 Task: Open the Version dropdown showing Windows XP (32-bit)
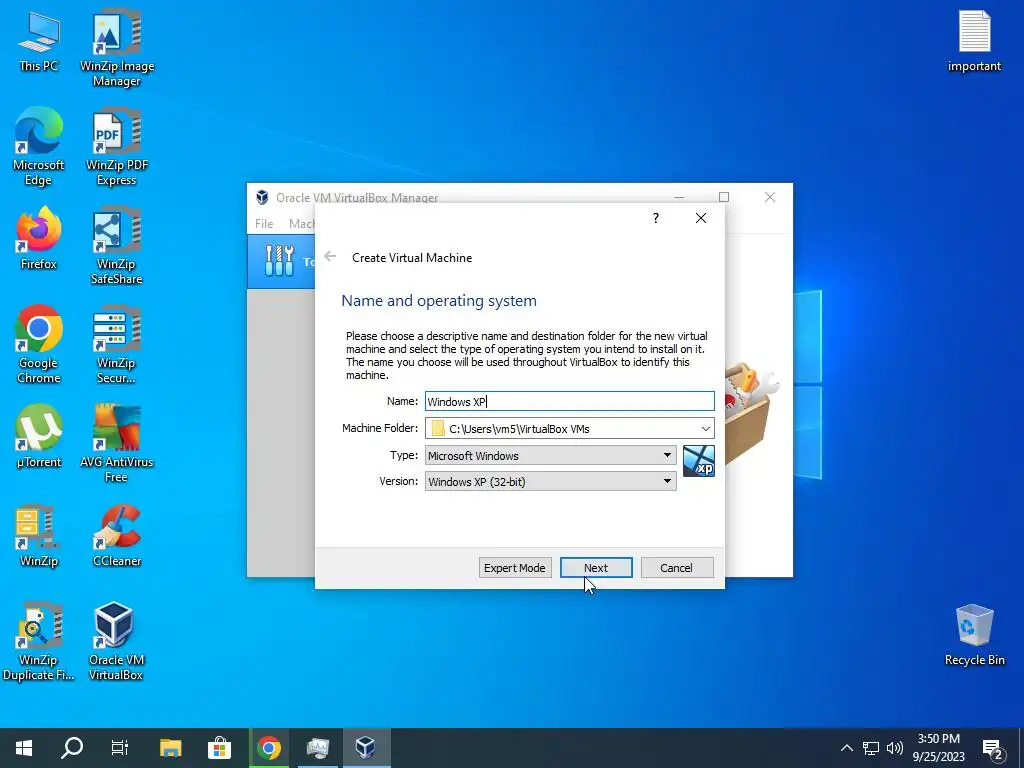[x=551, y=481]
